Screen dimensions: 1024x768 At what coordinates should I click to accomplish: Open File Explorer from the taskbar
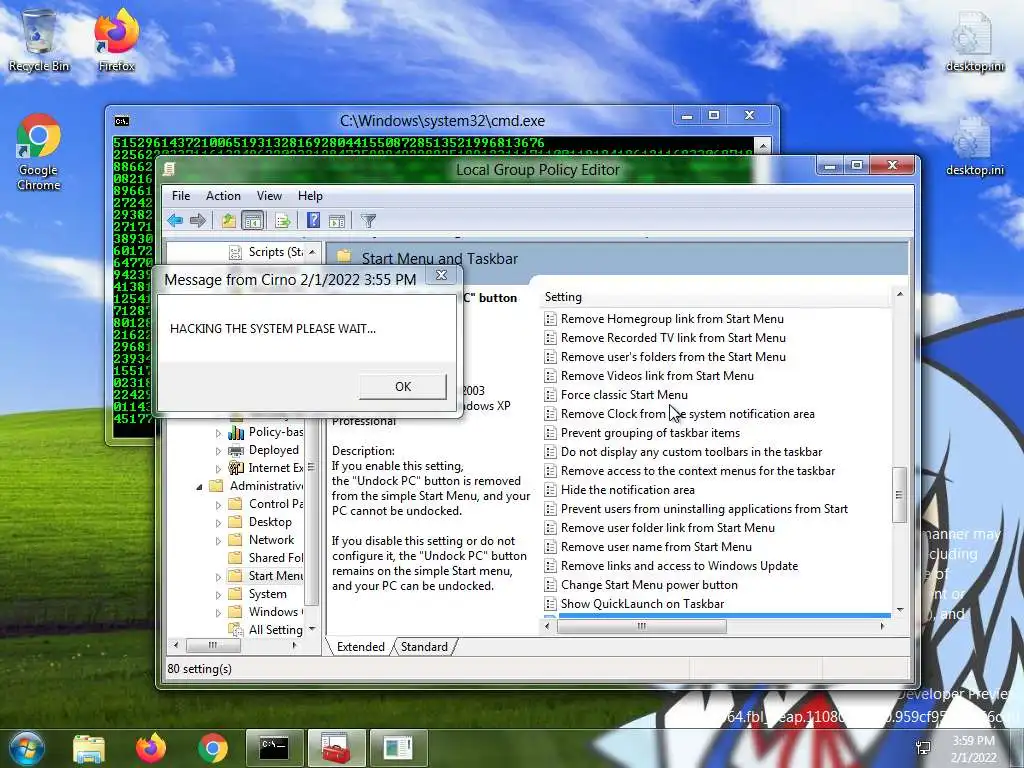[x=89, y=748]
